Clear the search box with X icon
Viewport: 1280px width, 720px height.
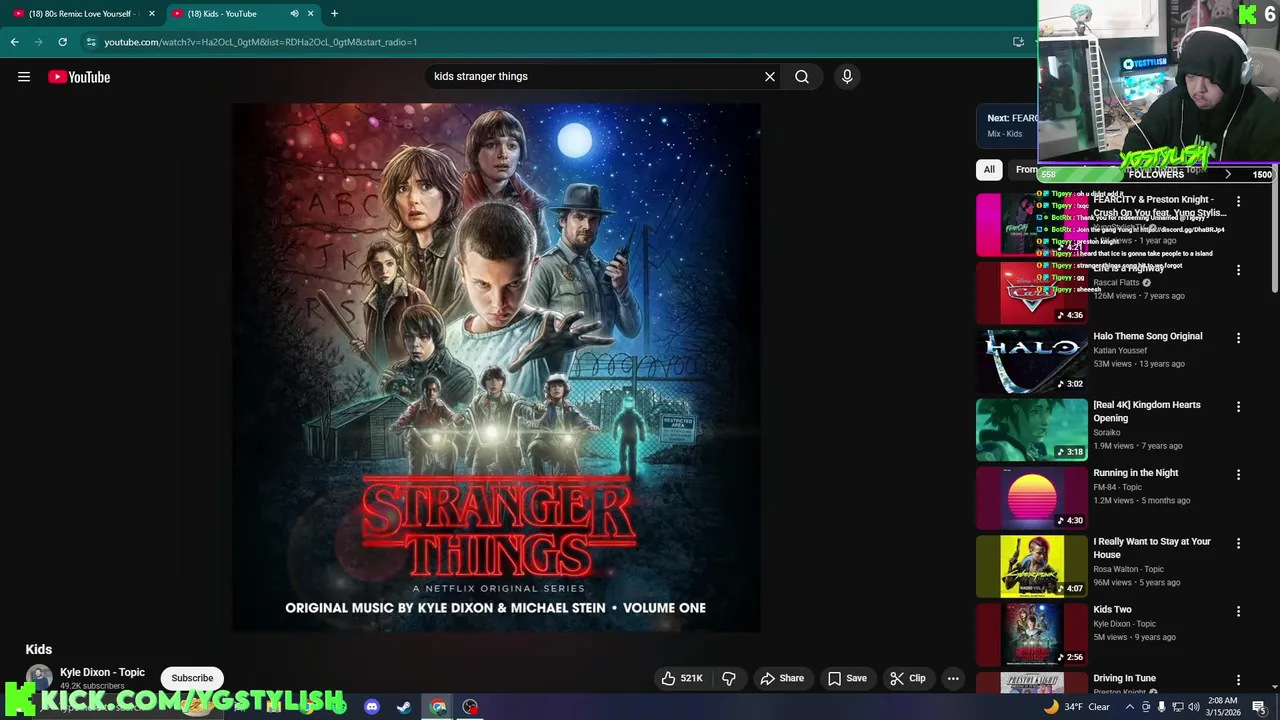tap(770, 76)
